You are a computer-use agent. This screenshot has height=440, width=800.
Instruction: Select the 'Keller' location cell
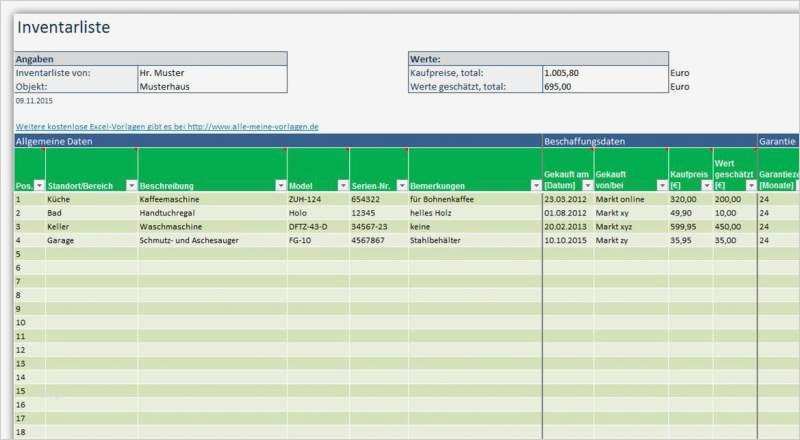tap(92, 227)
